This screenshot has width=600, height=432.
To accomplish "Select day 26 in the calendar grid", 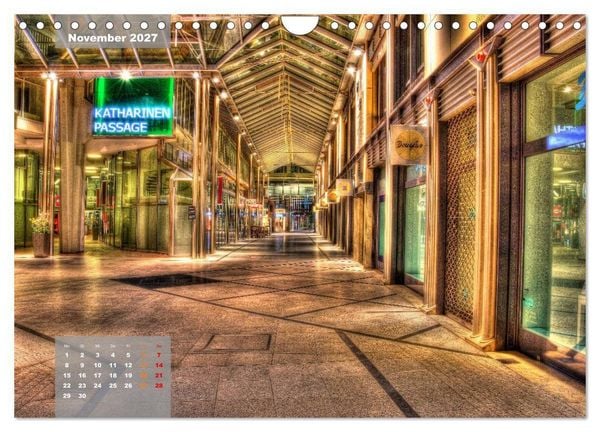I will pos(128,386).
